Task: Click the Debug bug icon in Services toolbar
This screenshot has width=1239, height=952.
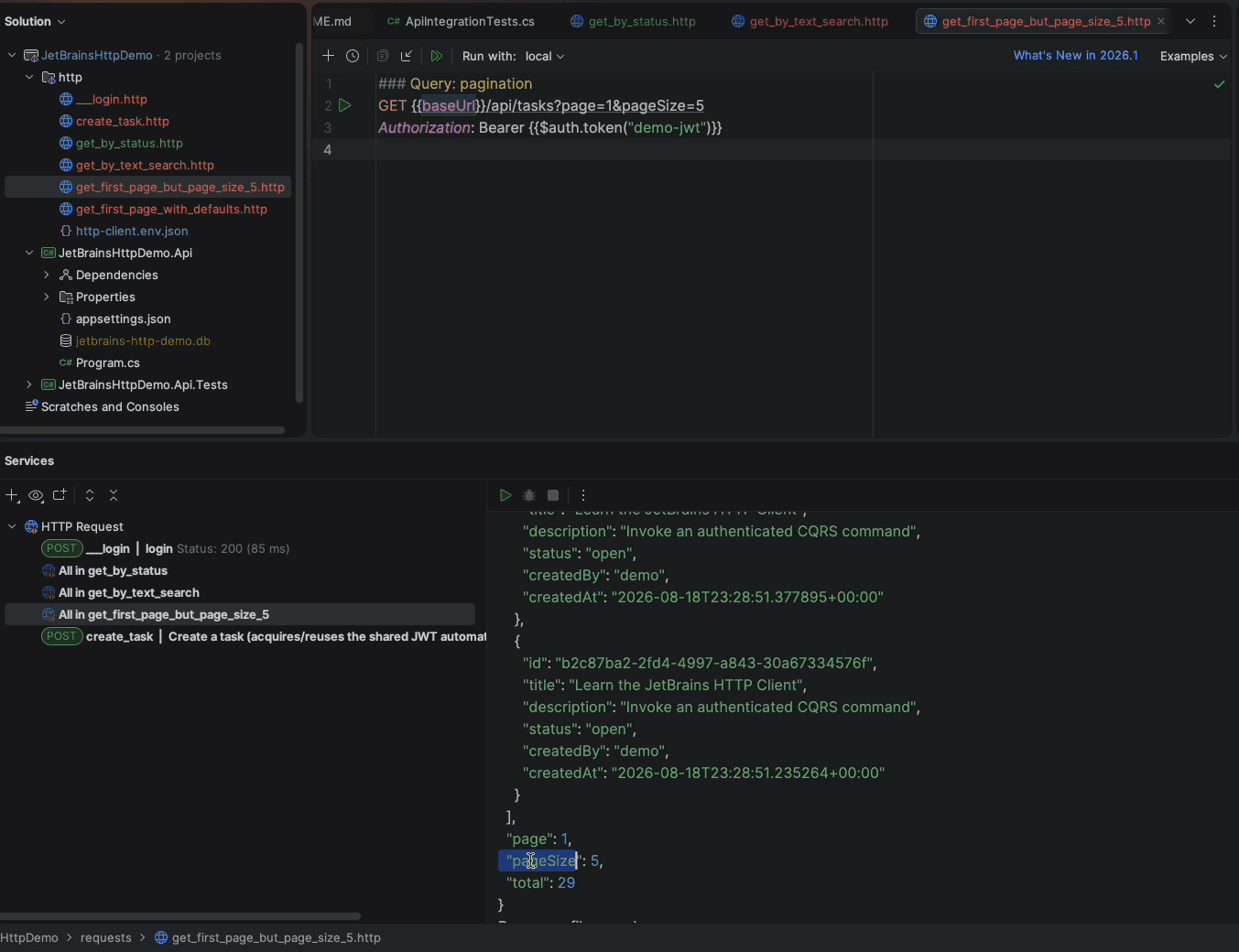Action: tap(529, 495)
